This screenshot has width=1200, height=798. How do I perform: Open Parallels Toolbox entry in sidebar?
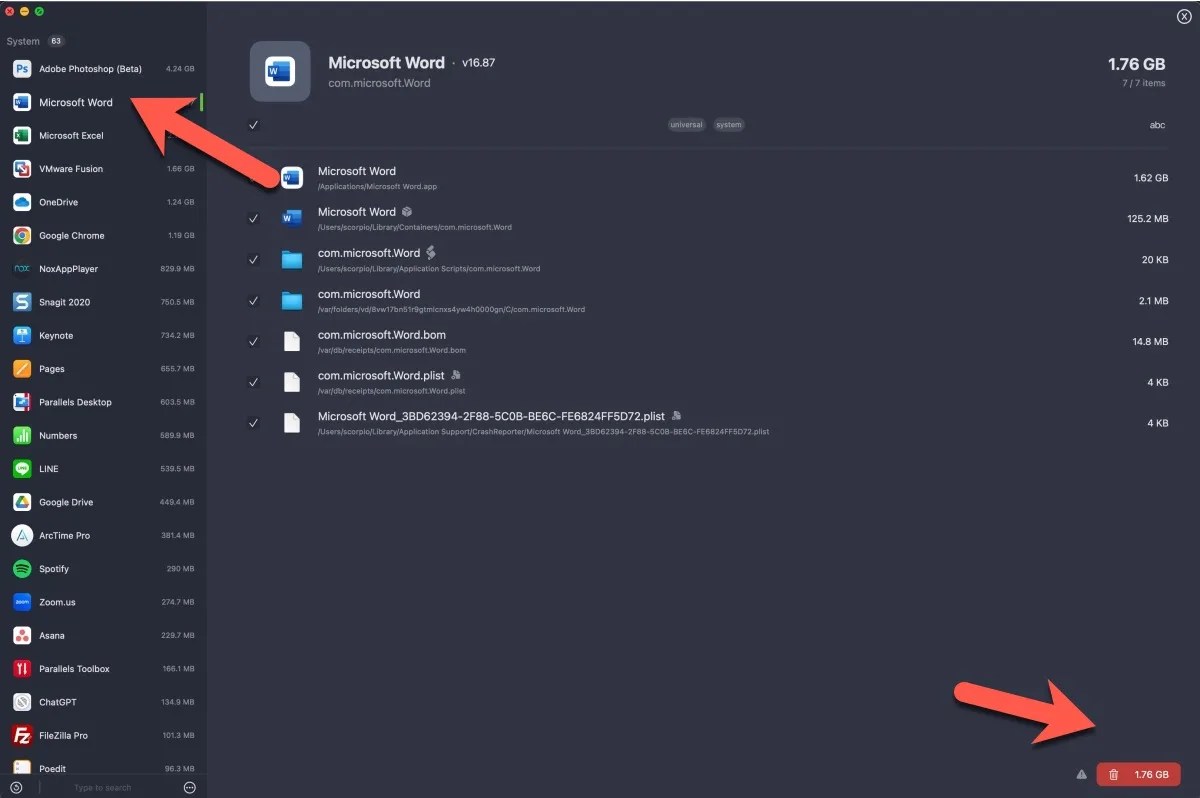(103, 669)
